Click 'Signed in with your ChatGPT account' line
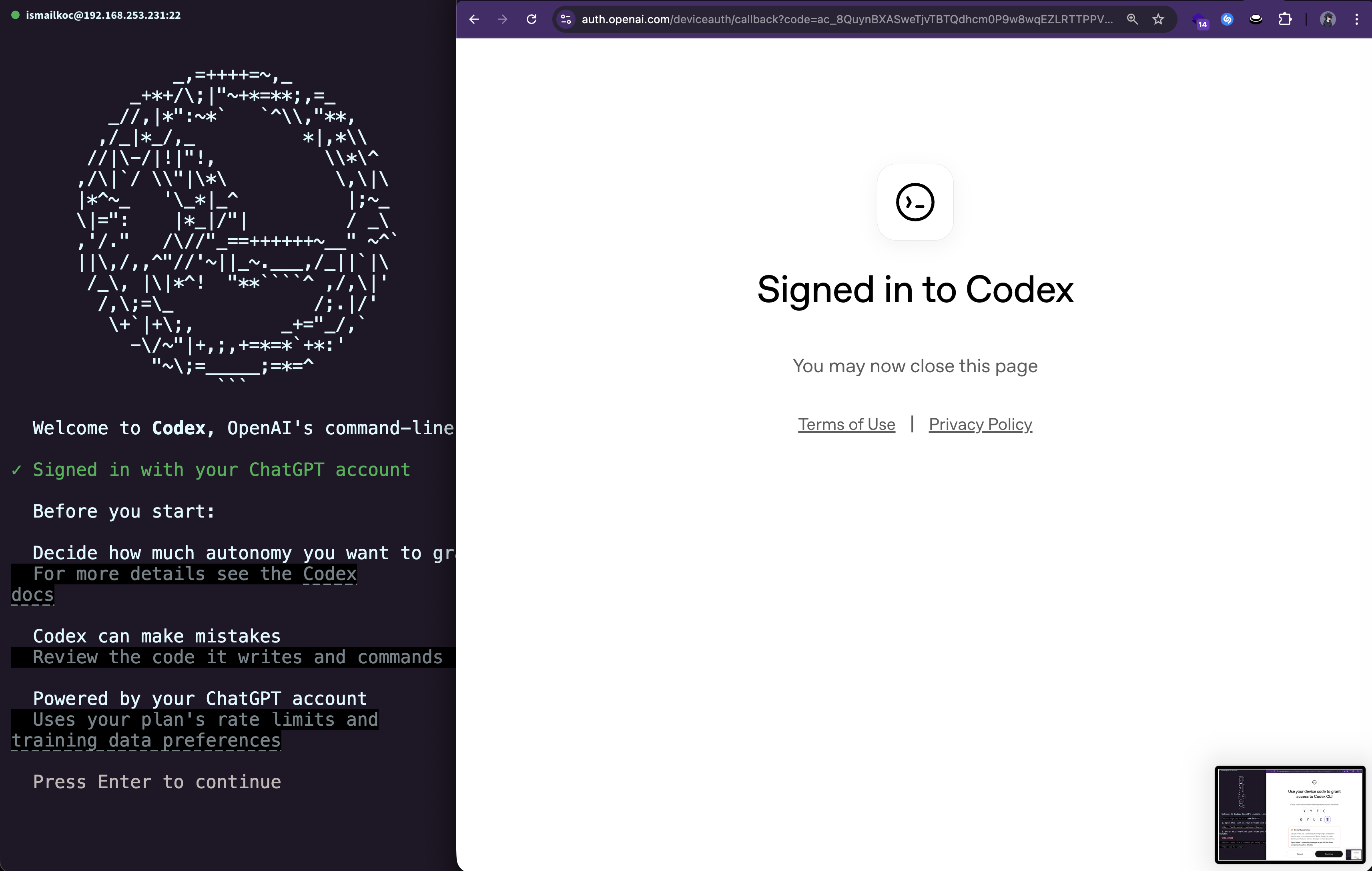Image resolution: width=1372 pixels, height=871 pixels. [221, 470]
